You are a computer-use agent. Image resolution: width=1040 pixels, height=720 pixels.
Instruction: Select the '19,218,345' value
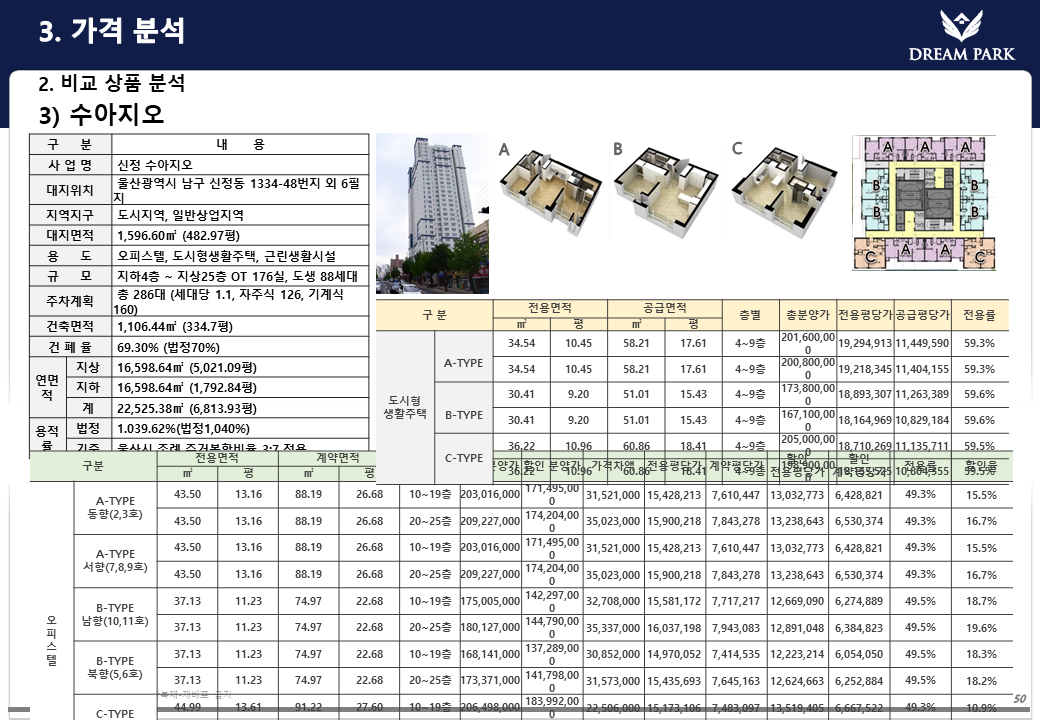[865, 369]
